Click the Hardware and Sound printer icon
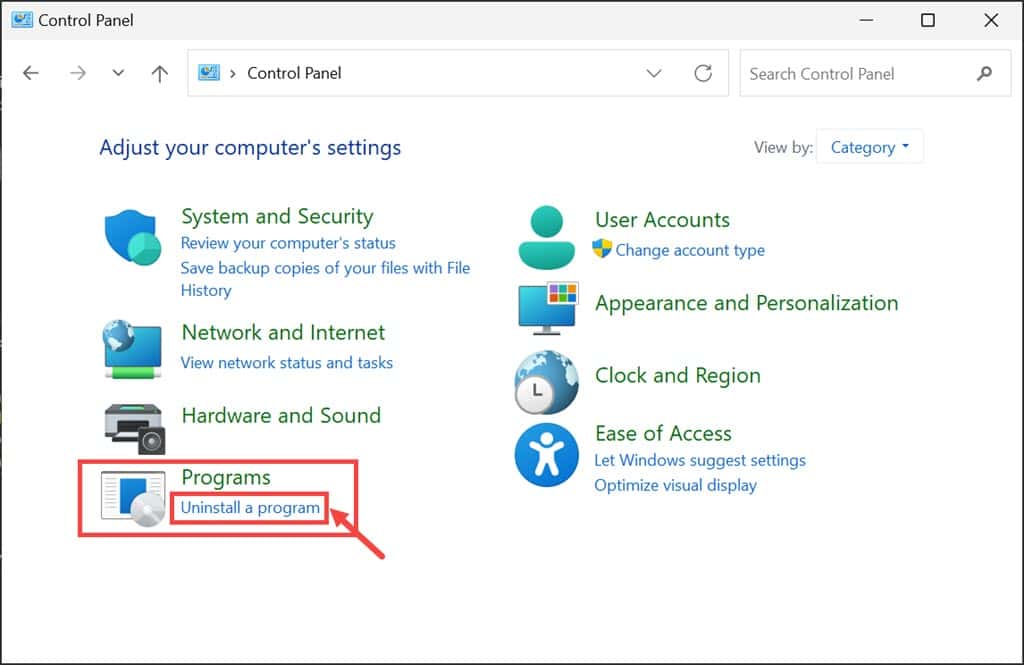Image resolution: width=1024 pixels, height=665 pixels. pos(135,429)
